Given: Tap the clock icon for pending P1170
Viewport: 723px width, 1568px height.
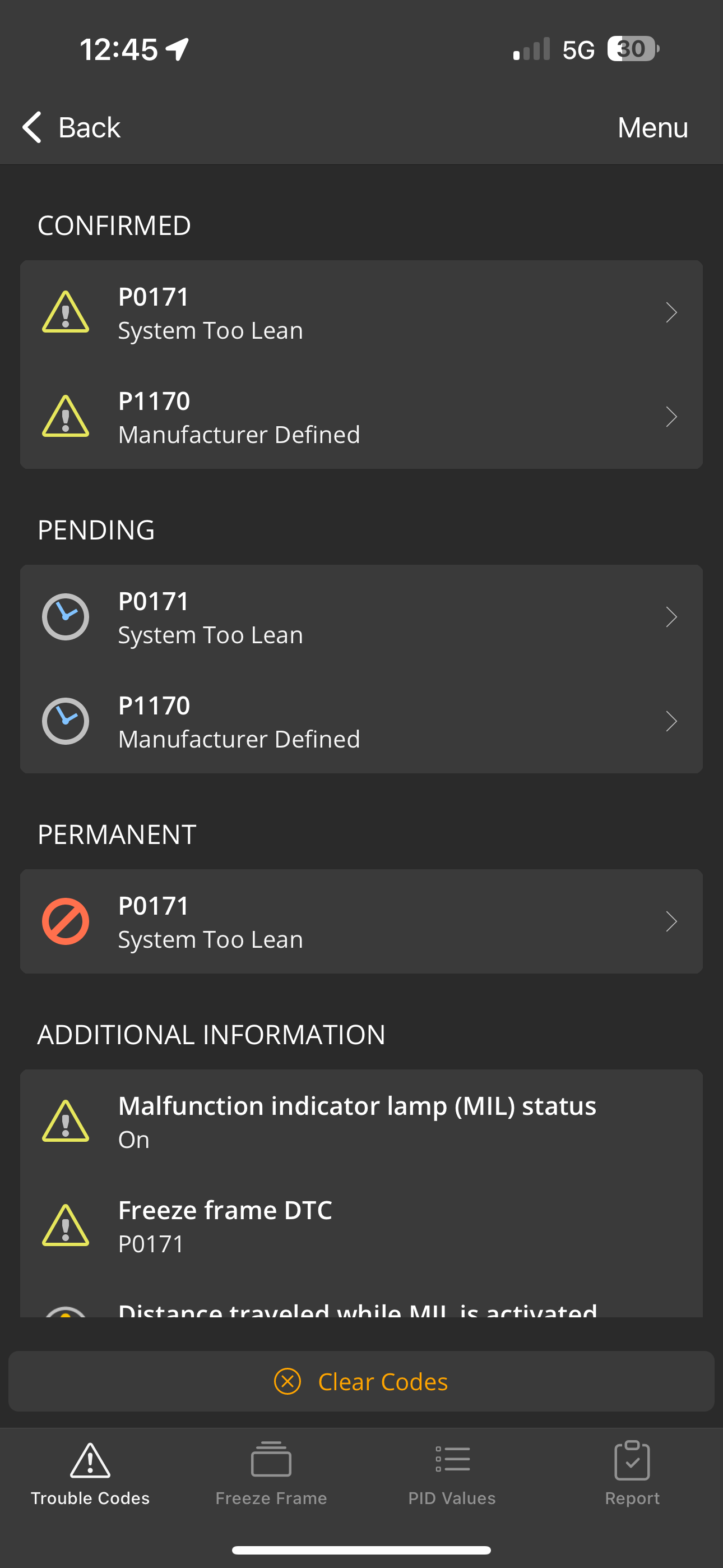Looking at the screenshot, I should coord(66,721).
